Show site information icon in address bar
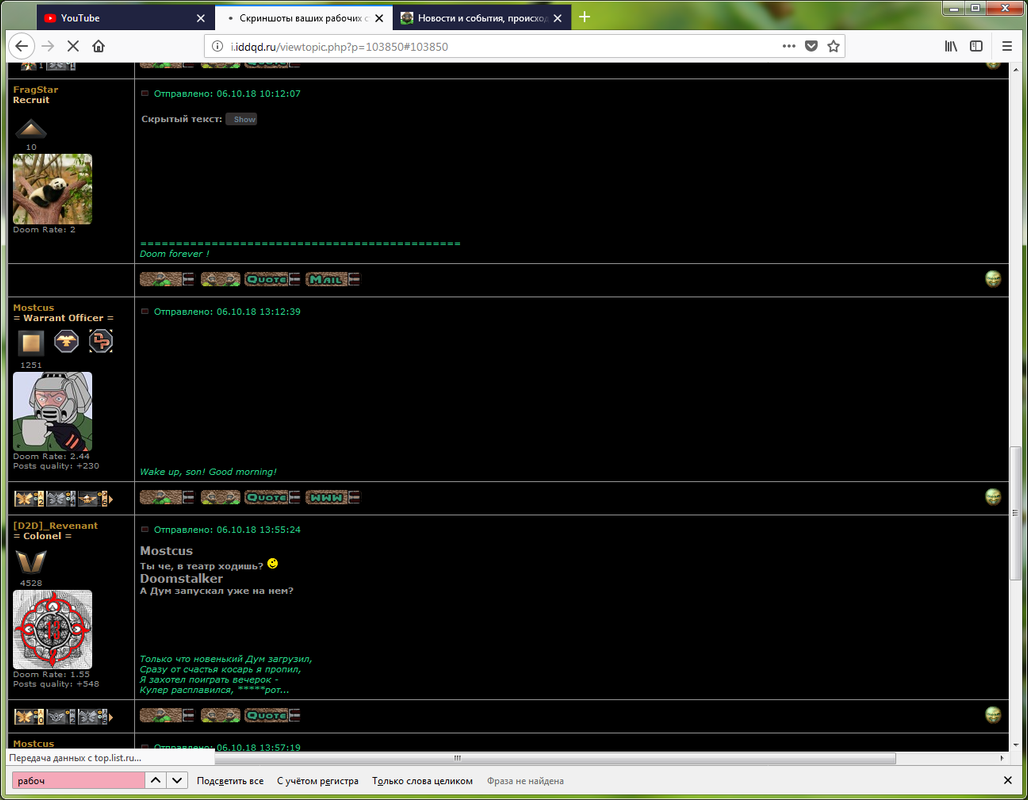Screen dimensions: 1028x800 pos(217,46)
